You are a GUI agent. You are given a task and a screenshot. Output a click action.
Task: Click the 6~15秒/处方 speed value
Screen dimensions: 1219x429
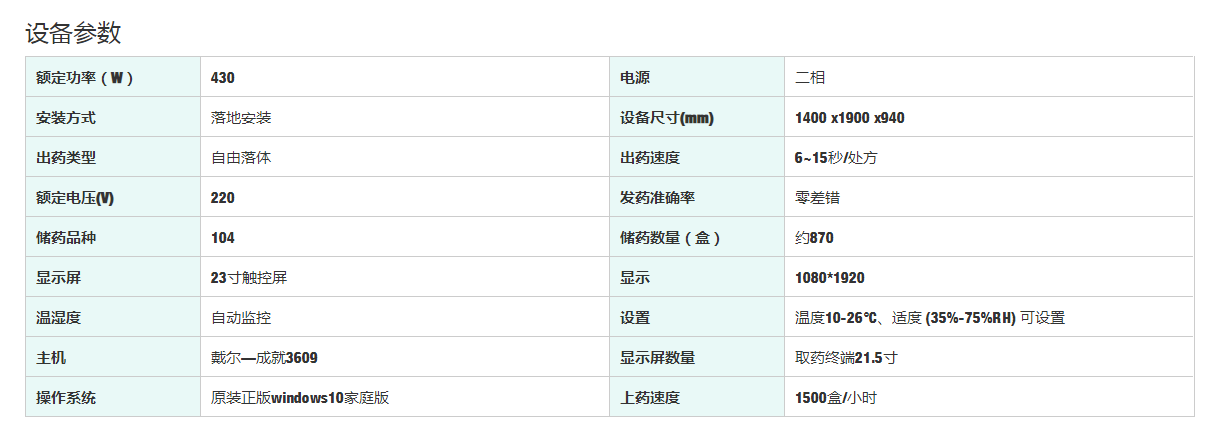pos(836,158)
